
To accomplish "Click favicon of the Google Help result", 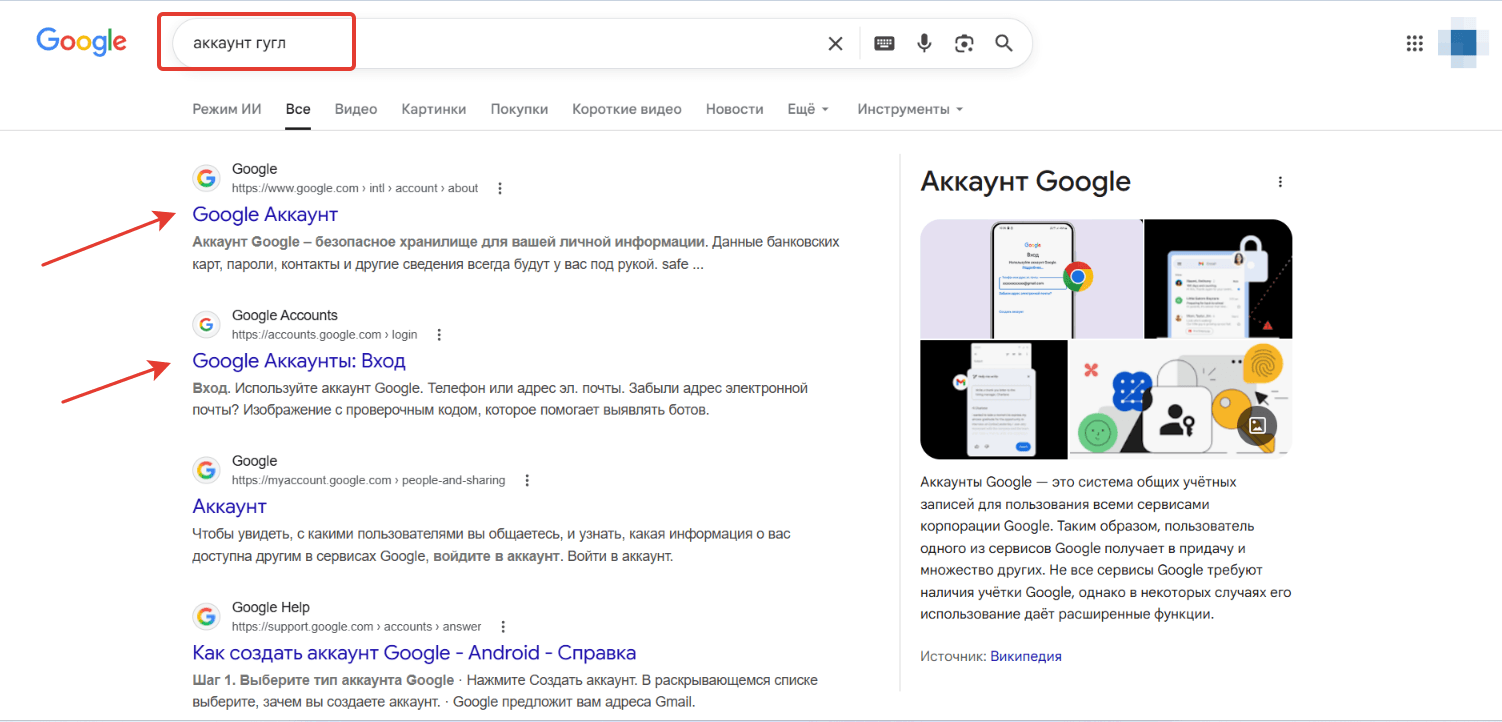I will coord(207,616).
